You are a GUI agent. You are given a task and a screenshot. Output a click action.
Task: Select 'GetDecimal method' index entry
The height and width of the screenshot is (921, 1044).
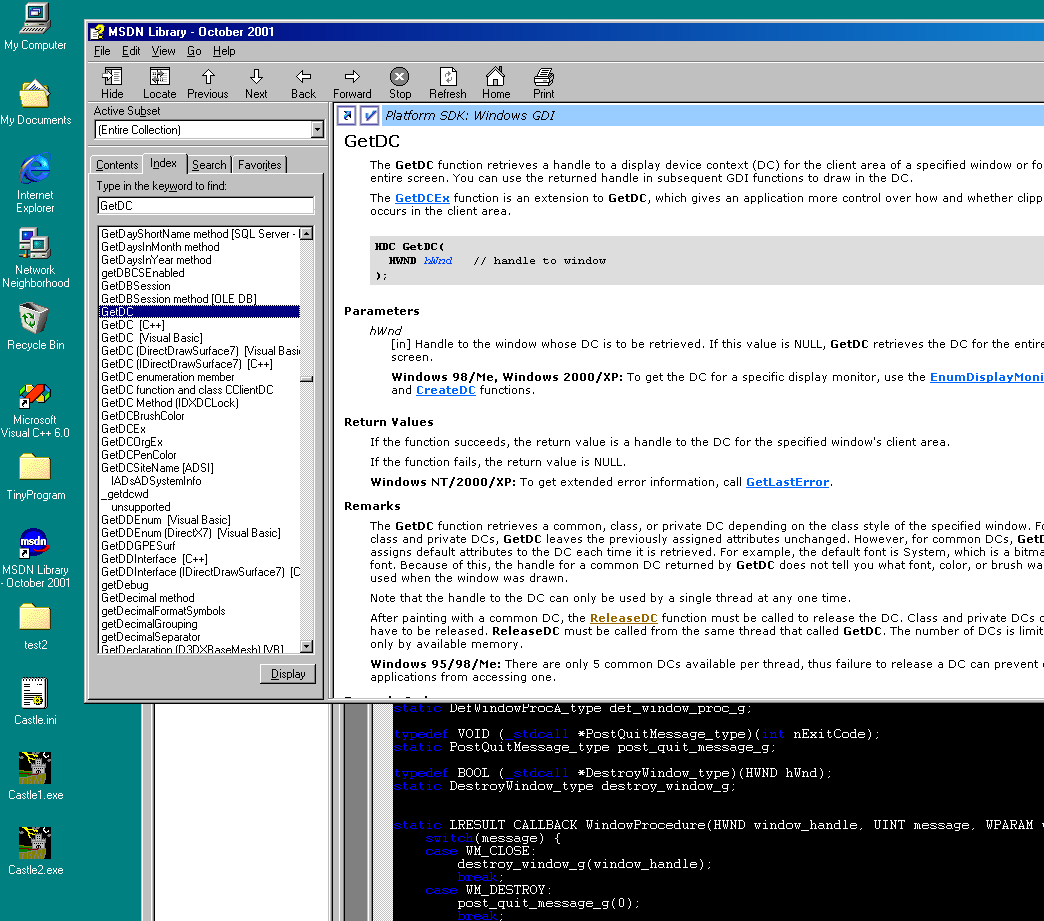click(148, 598)
